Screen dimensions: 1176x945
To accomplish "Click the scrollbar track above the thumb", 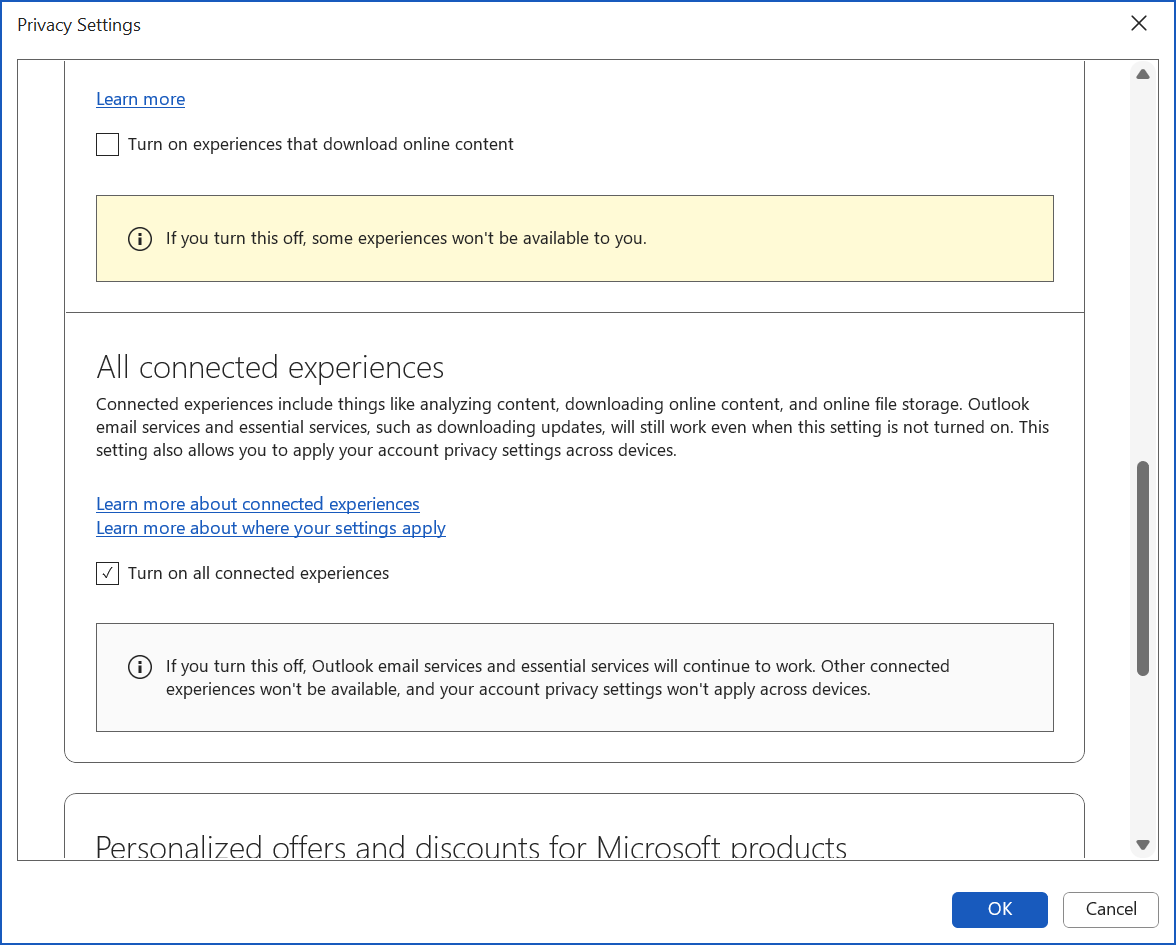I will coord(1143,270).
